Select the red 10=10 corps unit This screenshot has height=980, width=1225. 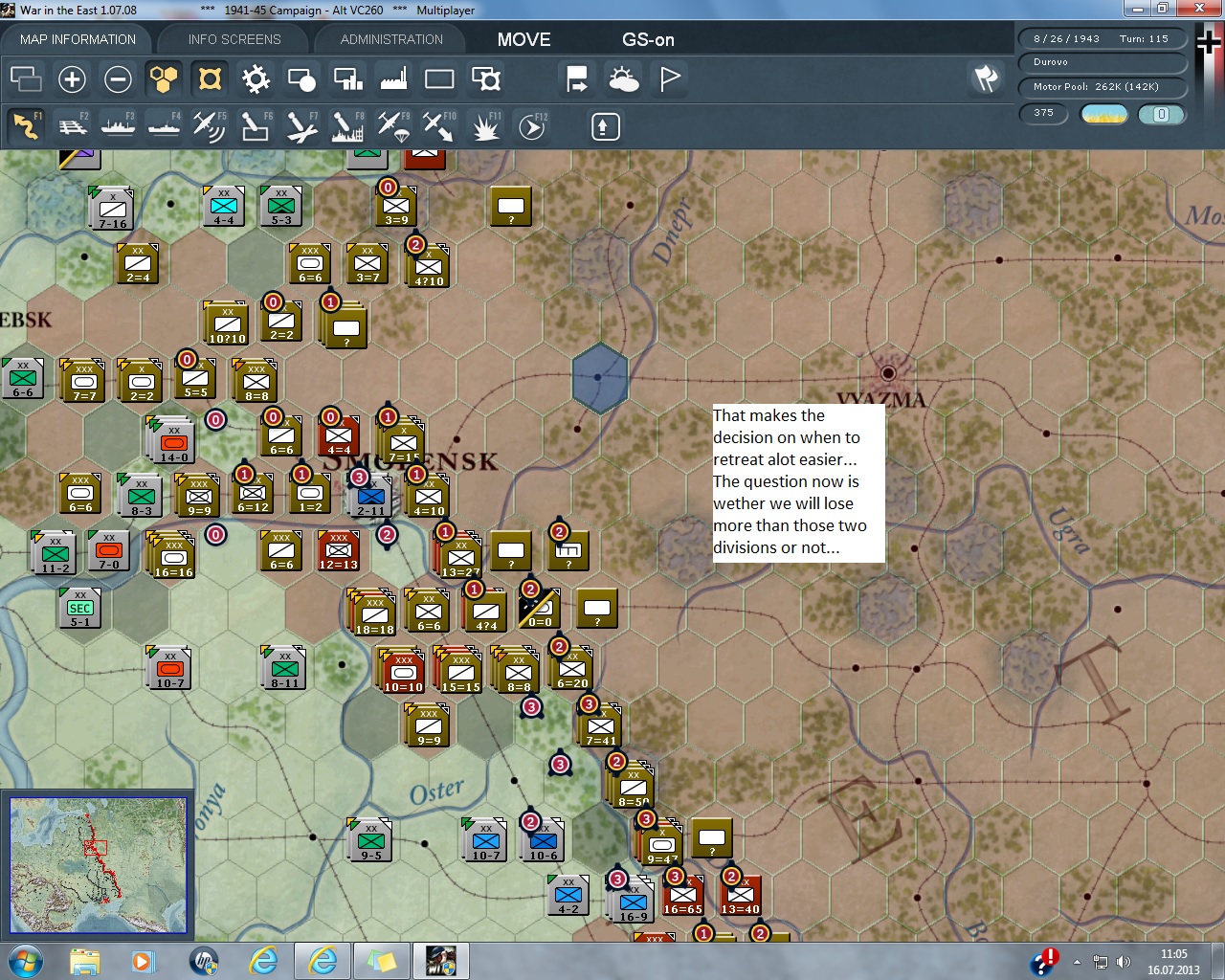(403, 673)
